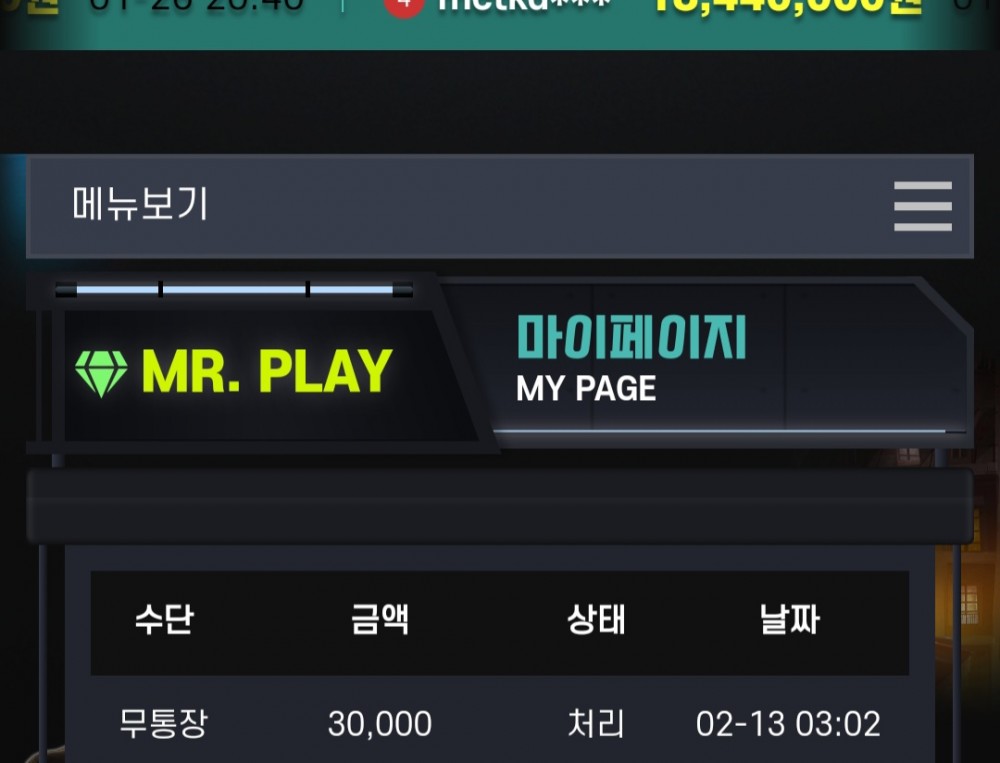Select the MR. PLAY logo text
Screen dimensions: 1000x763
click(x=267, y=371)
